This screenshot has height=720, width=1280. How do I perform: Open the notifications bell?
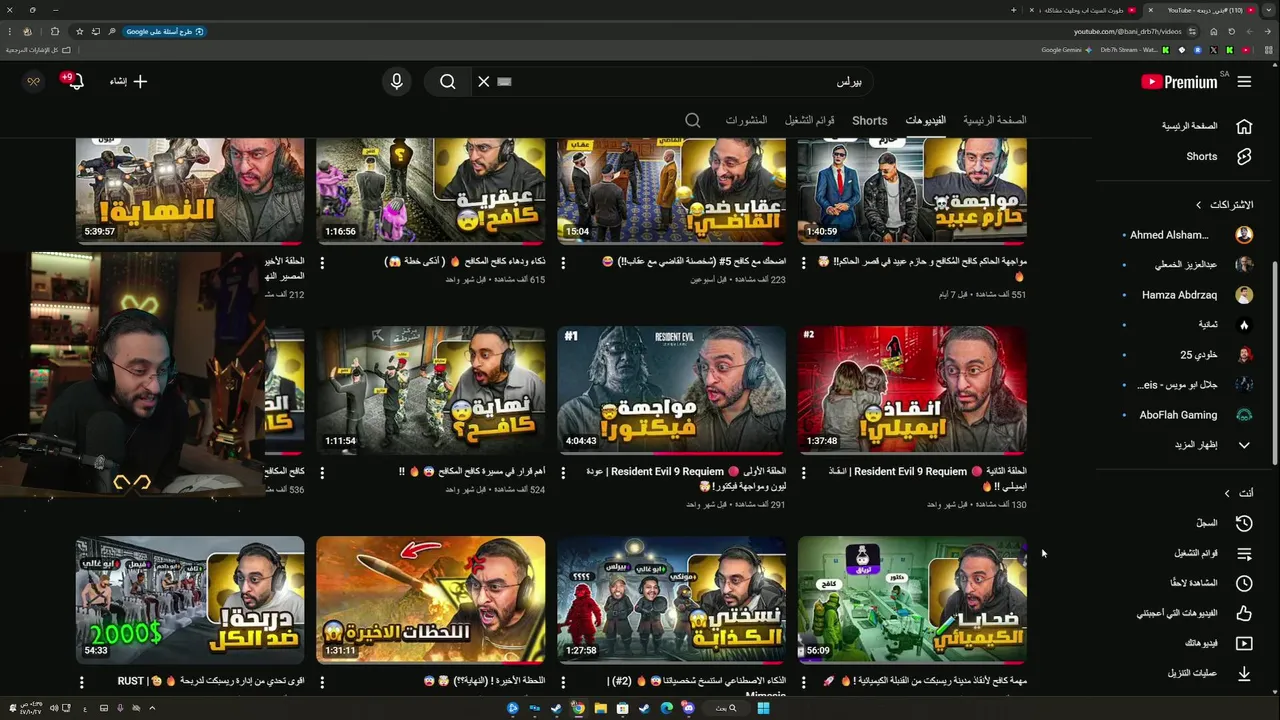[75, 82]
